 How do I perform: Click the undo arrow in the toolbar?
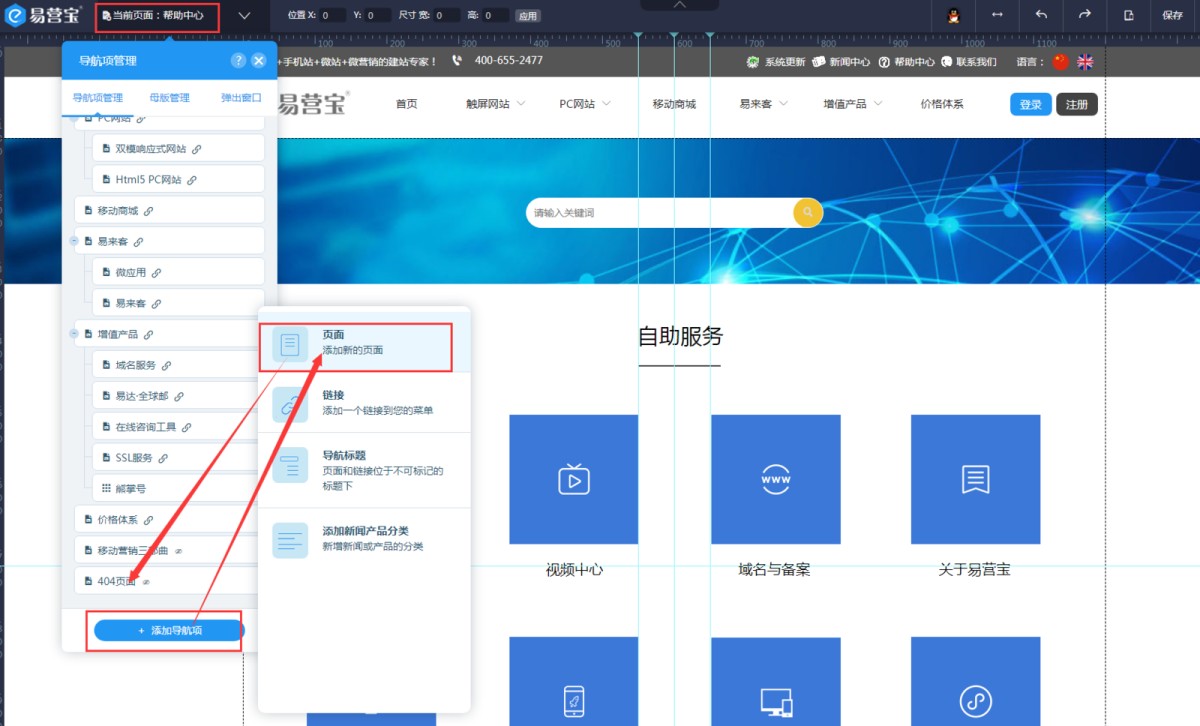[1041, 15]
